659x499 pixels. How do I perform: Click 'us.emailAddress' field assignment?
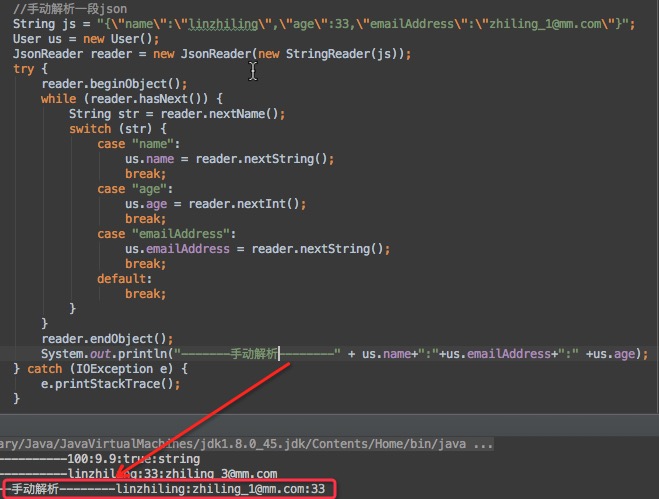[177, 249]
